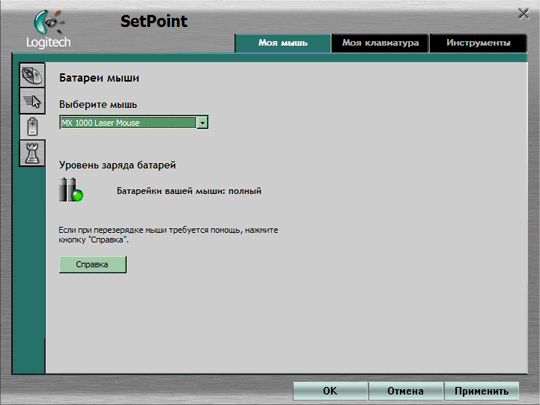540x405 pixels.
Task: Click the Батареи мыши heading
Action: pyautogui.click(x=99, y=78)
